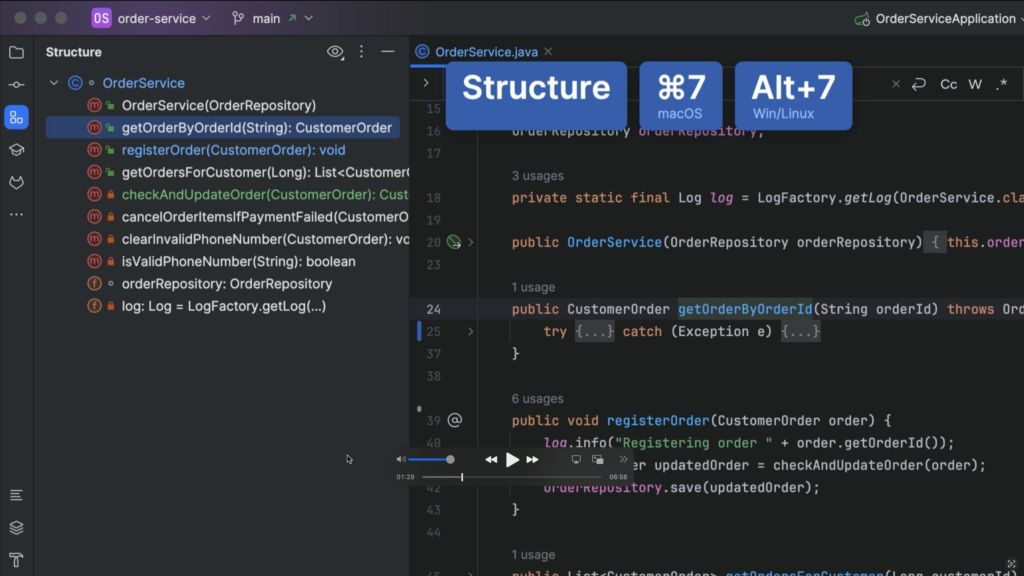The height and width of the screenshot is (576, 1024).
Task: Expand the find bar chevron arrow
Action: click(x=426, y=83)
